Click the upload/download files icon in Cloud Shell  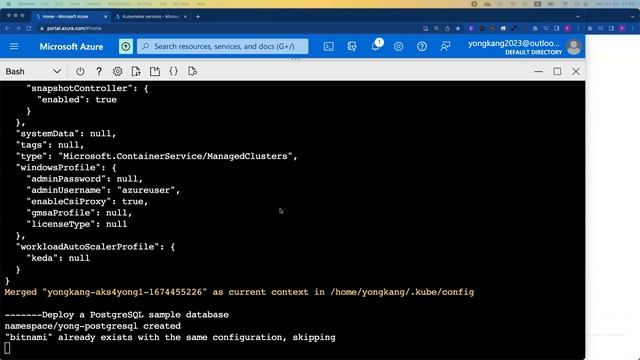(x=136, y=71)
